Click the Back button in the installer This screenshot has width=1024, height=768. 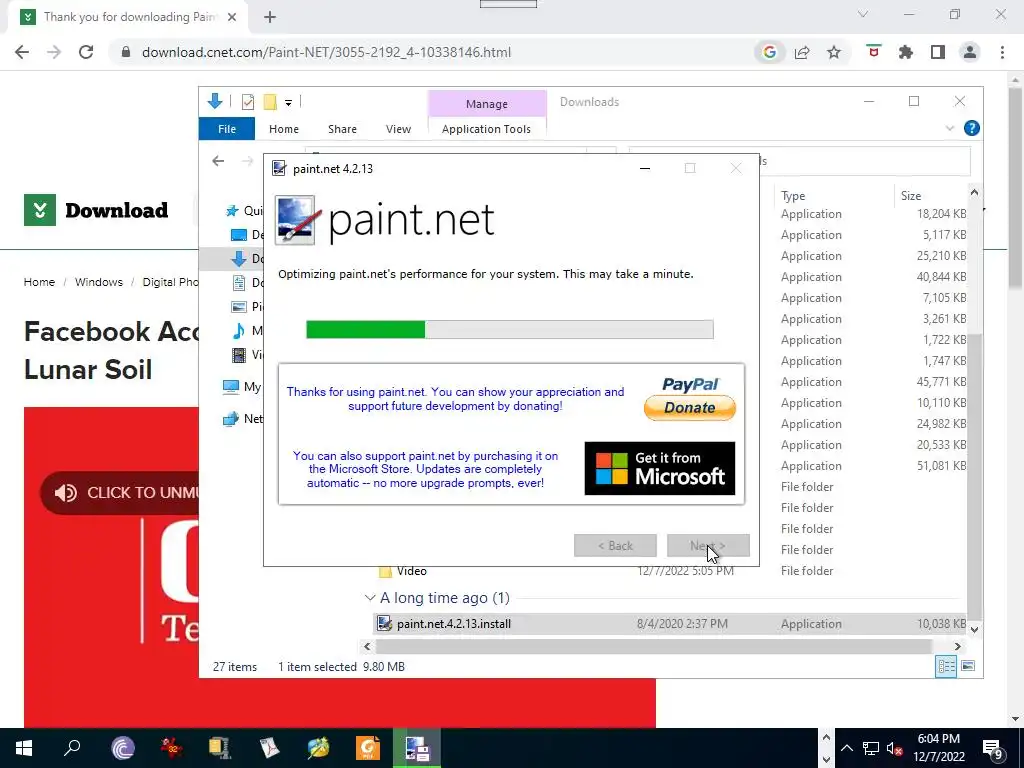pyautogui.click(x=615, y=545)
